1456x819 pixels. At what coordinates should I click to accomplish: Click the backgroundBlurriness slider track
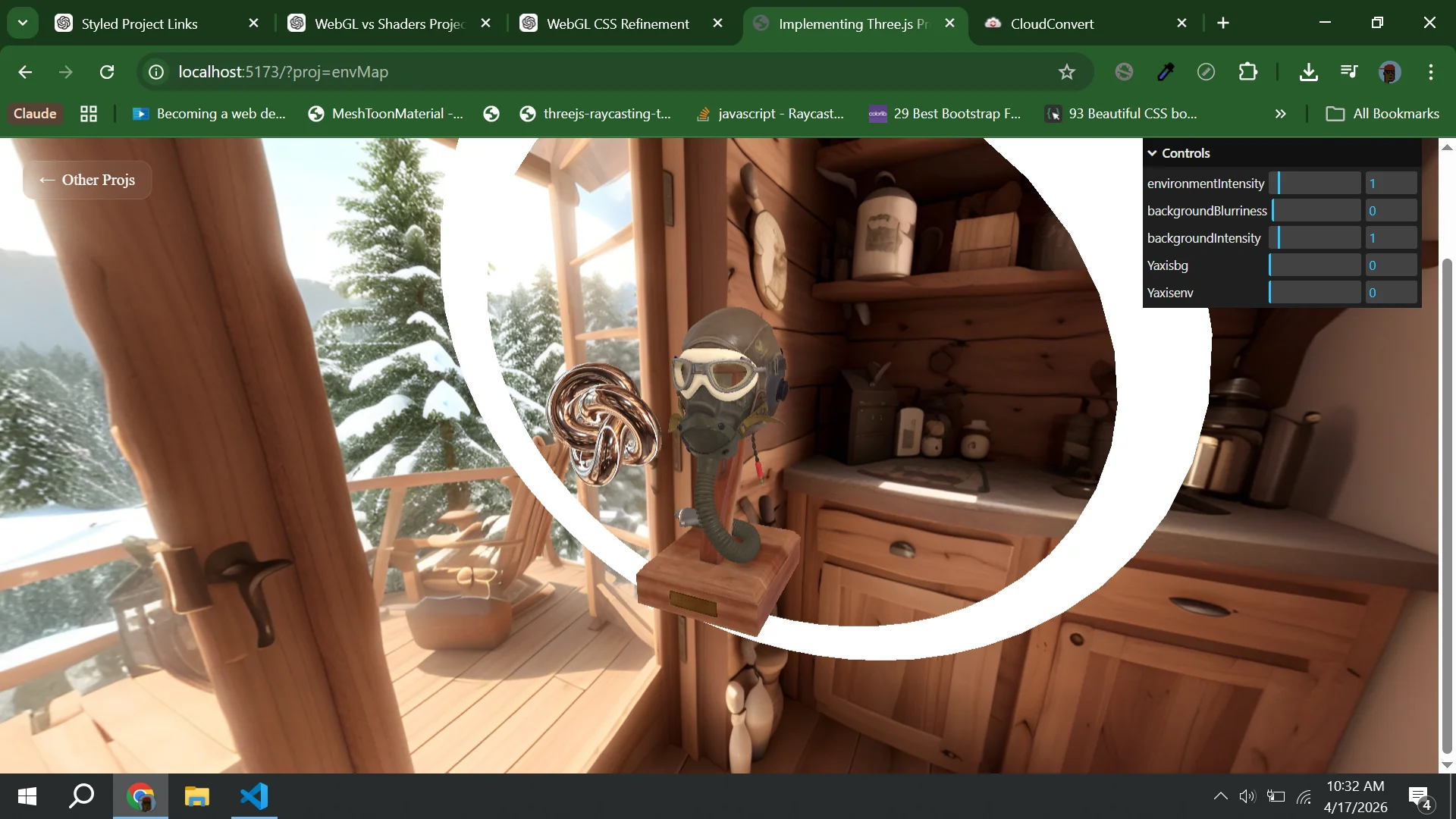1316,211
